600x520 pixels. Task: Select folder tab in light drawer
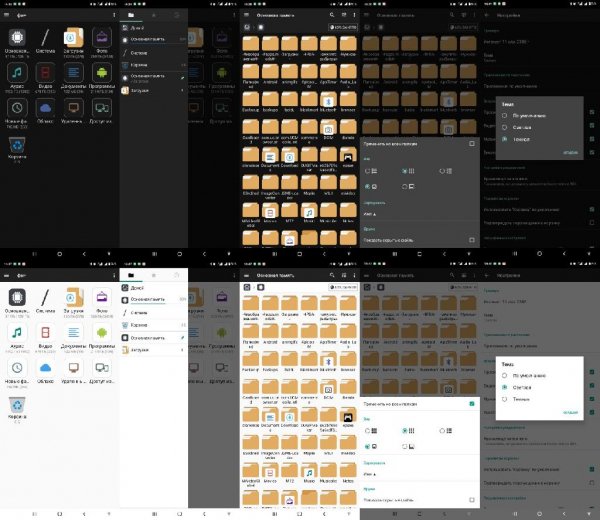point(131,275)
